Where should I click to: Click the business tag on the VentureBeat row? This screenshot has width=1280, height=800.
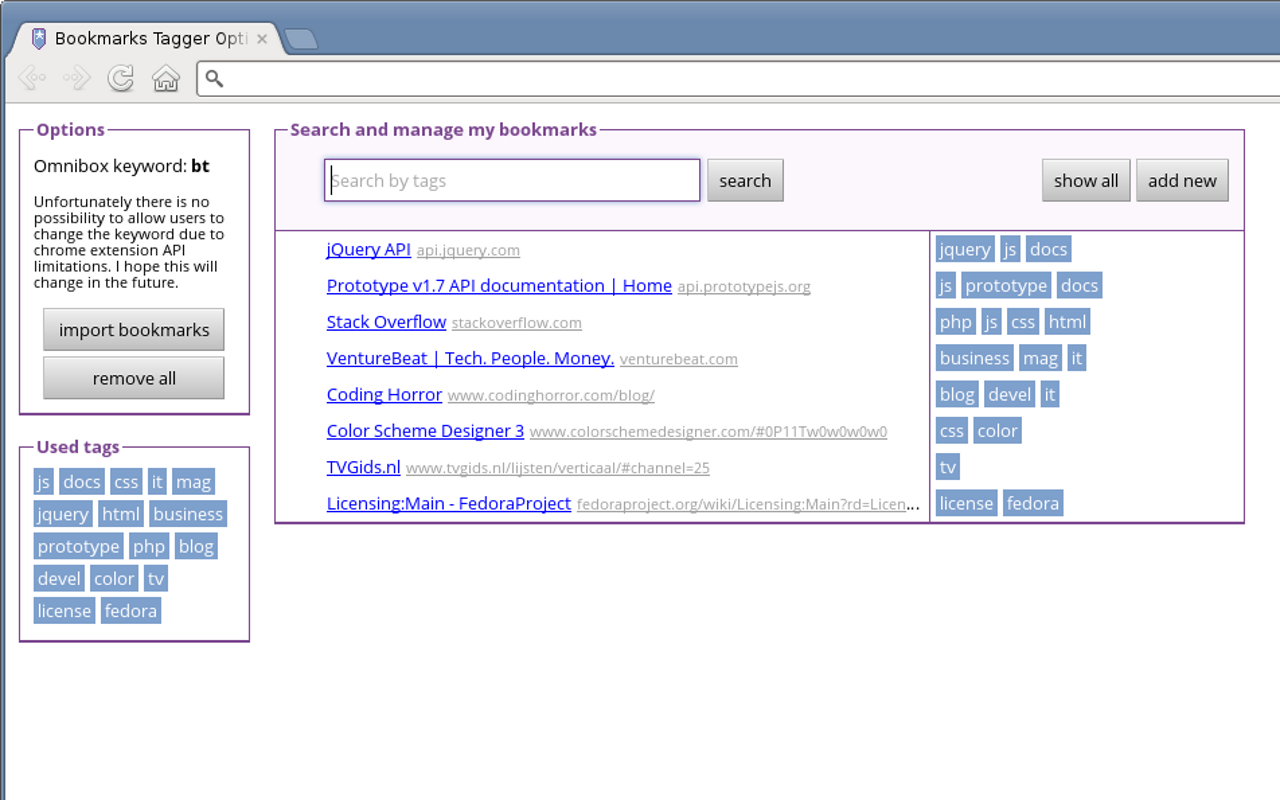(975, 358)
